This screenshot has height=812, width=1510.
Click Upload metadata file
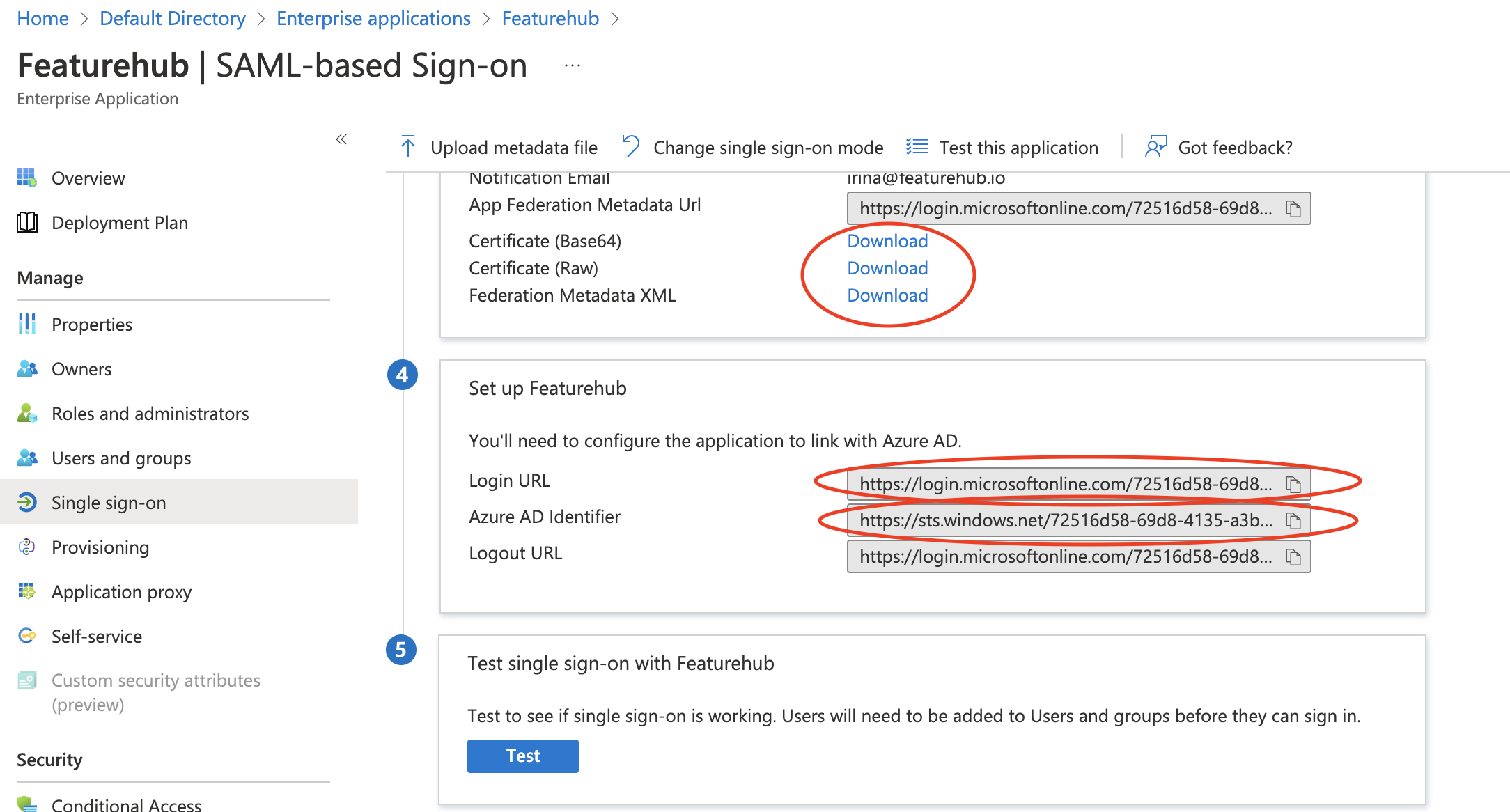click(513, 147)
